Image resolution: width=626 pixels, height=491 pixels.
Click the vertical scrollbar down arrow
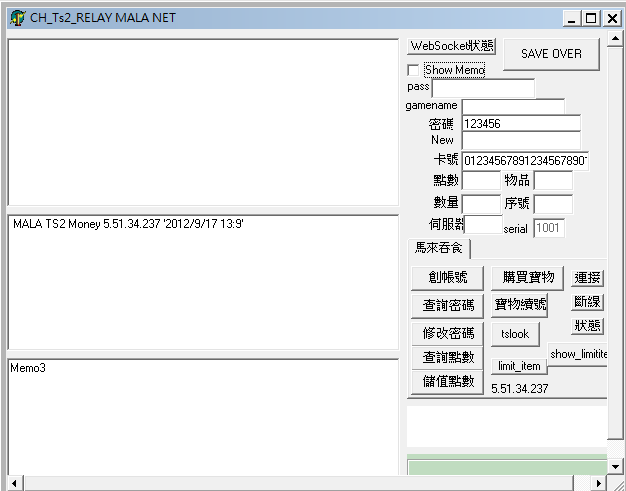click(616, 467)
